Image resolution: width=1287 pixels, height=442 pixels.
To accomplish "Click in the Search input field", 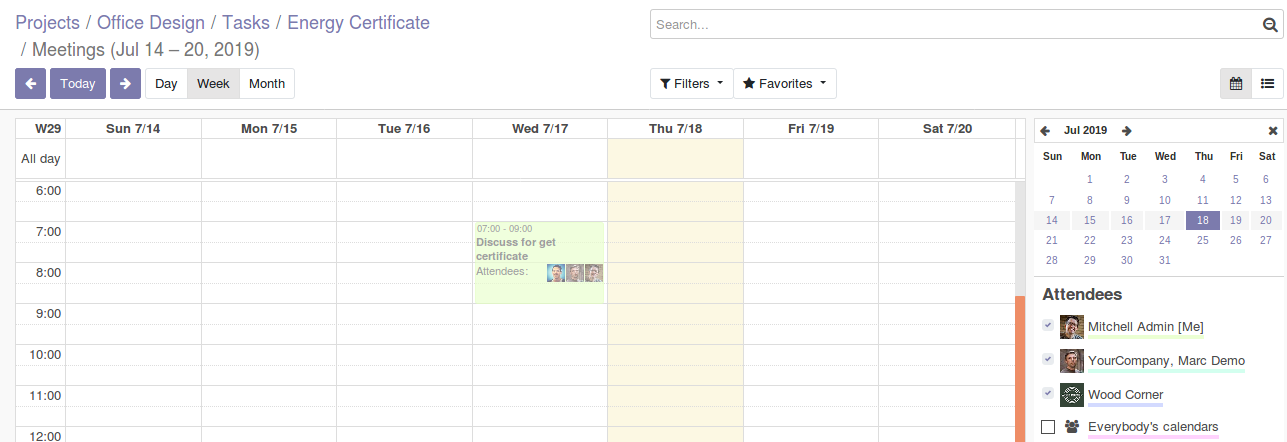I will [950, 25].
